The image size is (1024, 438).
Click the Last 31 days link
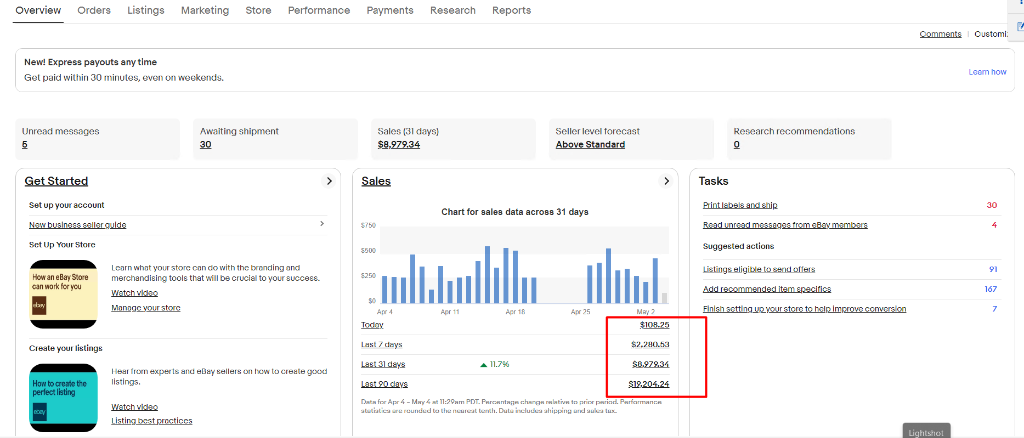[383, 364]
